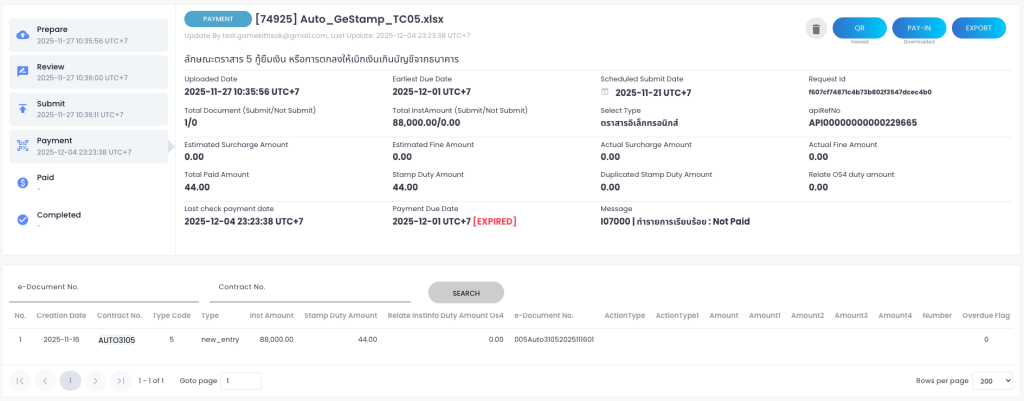Image resolution: width=1024 pixels, height=401 pixels.
Task: Click the Completed step checkmark icon
Action: 23,219
